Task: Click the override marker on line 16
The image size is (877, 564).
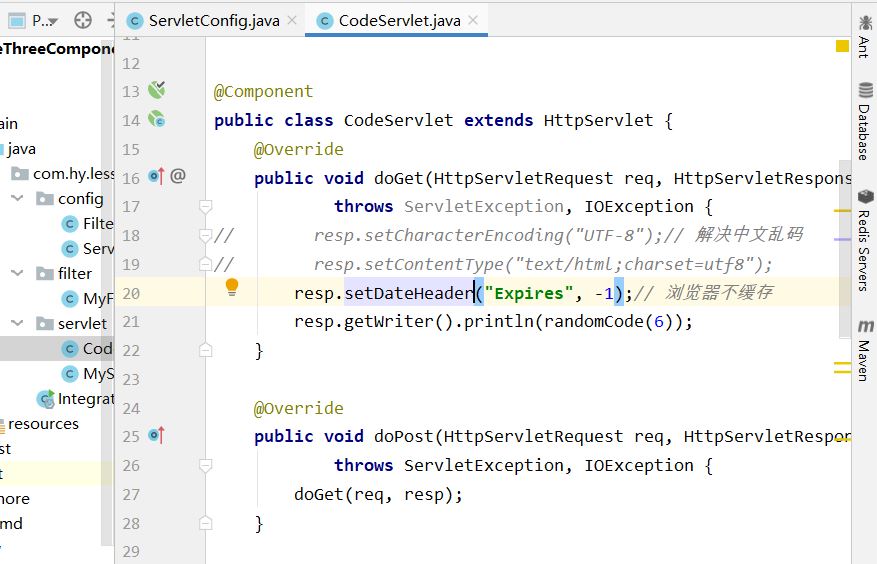Action: pyautogui.click(x=157, y=176)
